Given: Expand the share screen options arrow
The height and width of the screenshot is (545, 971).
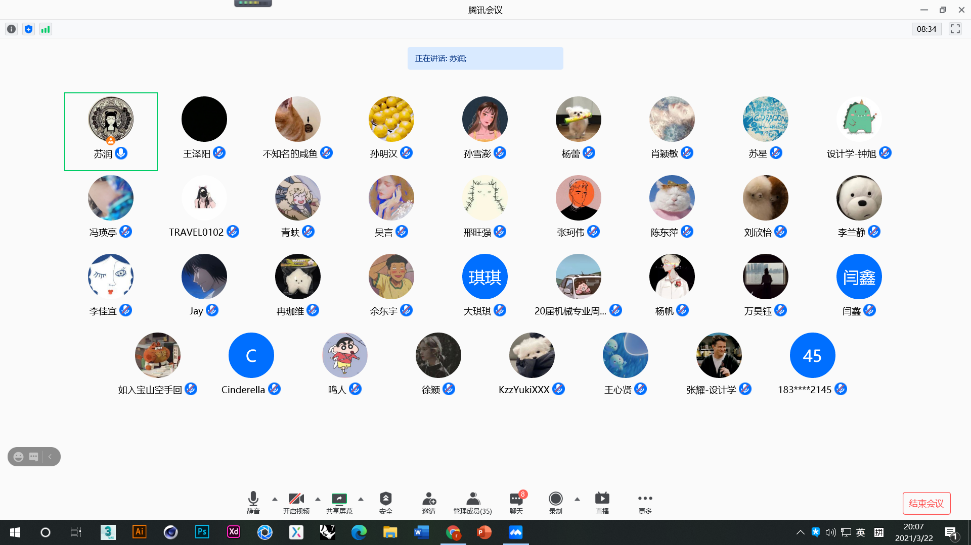Looking at the screenshot, I should [x=360, y=498].
